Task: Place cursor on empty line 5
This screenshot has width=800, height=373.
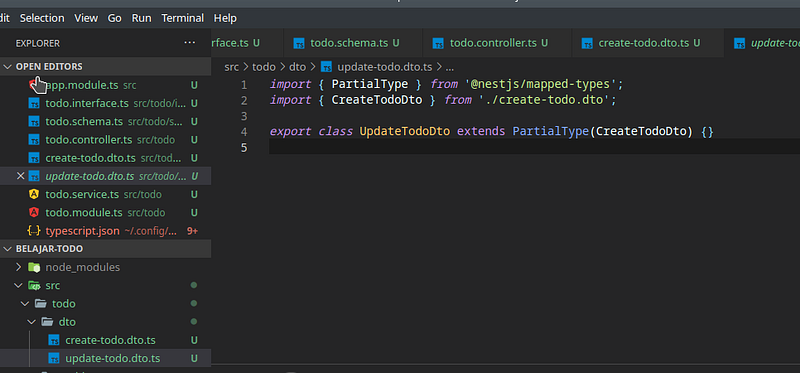Action: coord(534,147)
